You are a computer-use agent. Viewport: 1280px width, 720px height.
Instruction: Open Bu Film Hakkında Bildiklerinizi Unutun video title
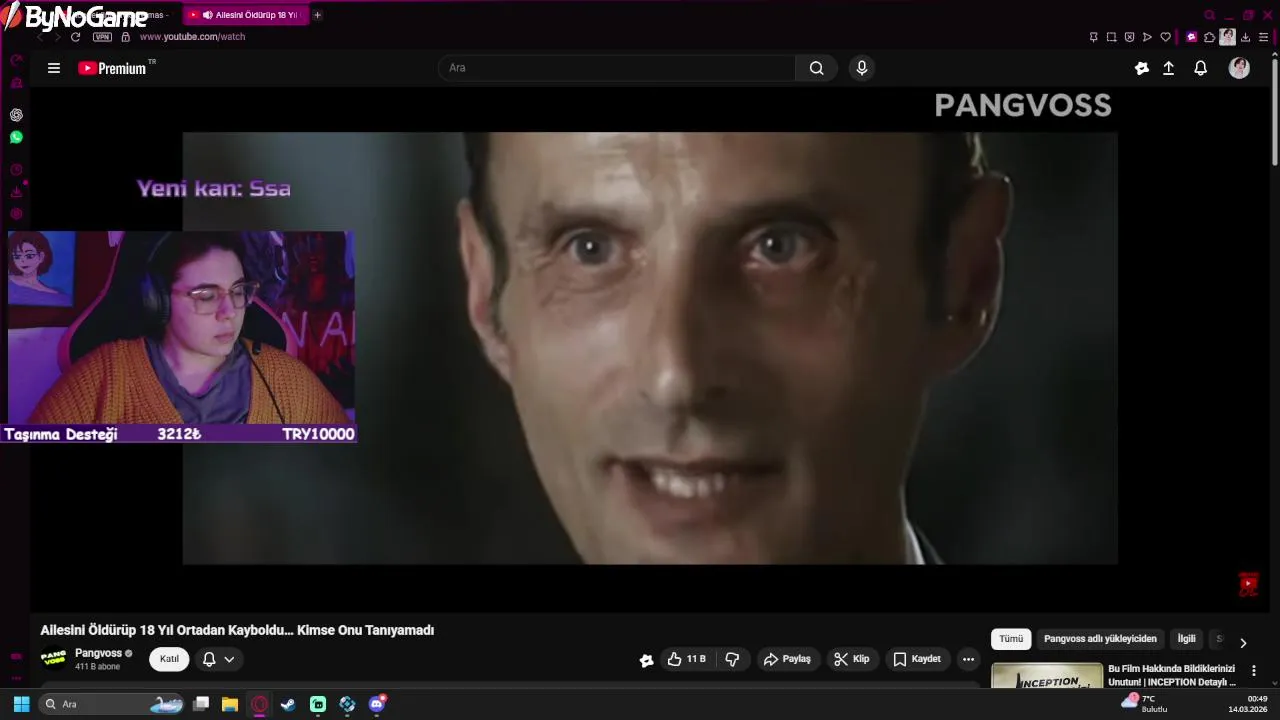point(1172,675)
